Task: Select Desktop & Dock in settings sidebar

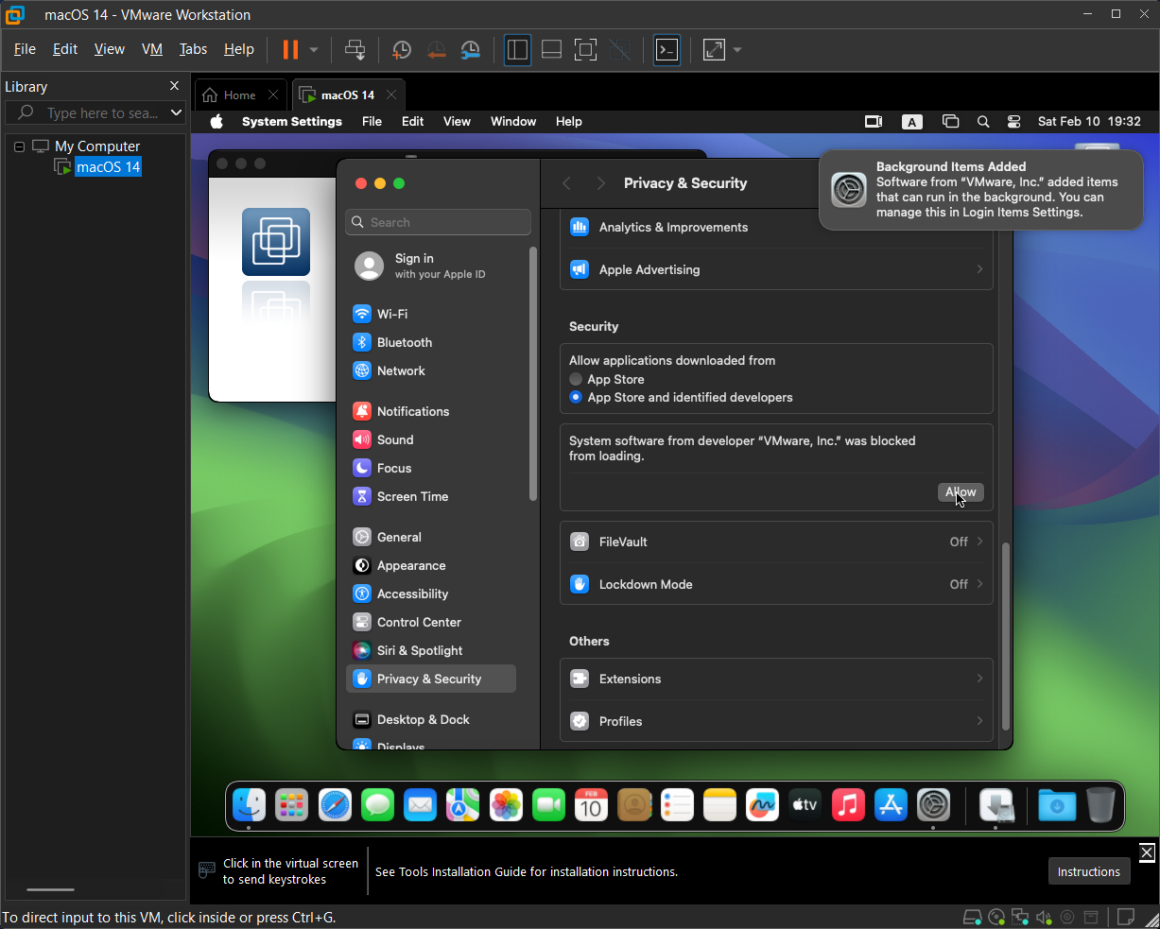Action: point(431,720)
